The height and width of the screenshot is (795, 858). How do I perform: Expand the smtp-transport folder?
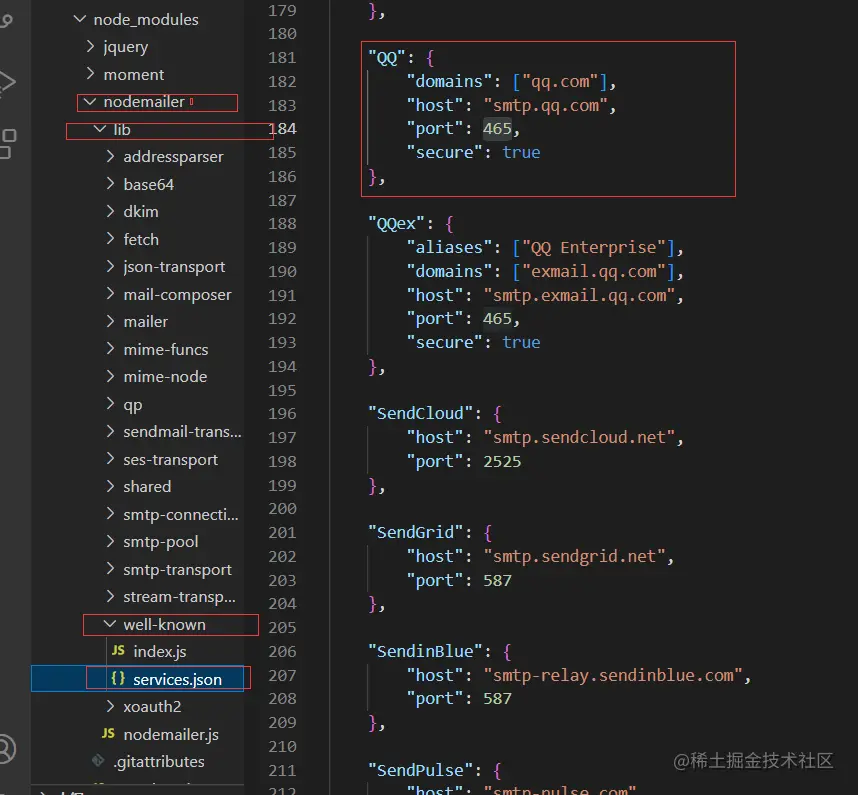point(110,569)
